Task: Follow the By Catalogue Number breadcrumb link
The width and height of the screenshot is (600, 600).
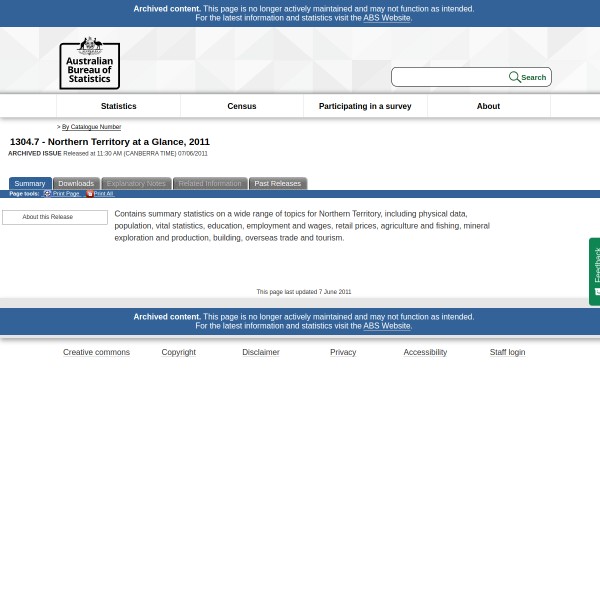Action: click(x=91, y=127)
